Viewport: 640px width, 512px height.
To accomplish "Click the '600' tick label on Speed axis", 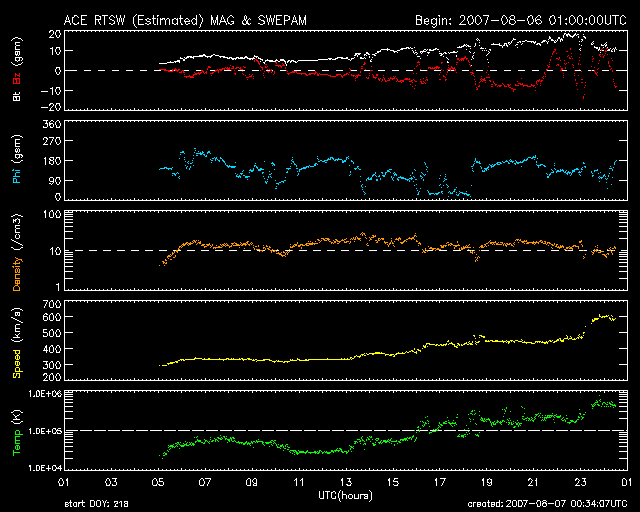I will point(52,317).
